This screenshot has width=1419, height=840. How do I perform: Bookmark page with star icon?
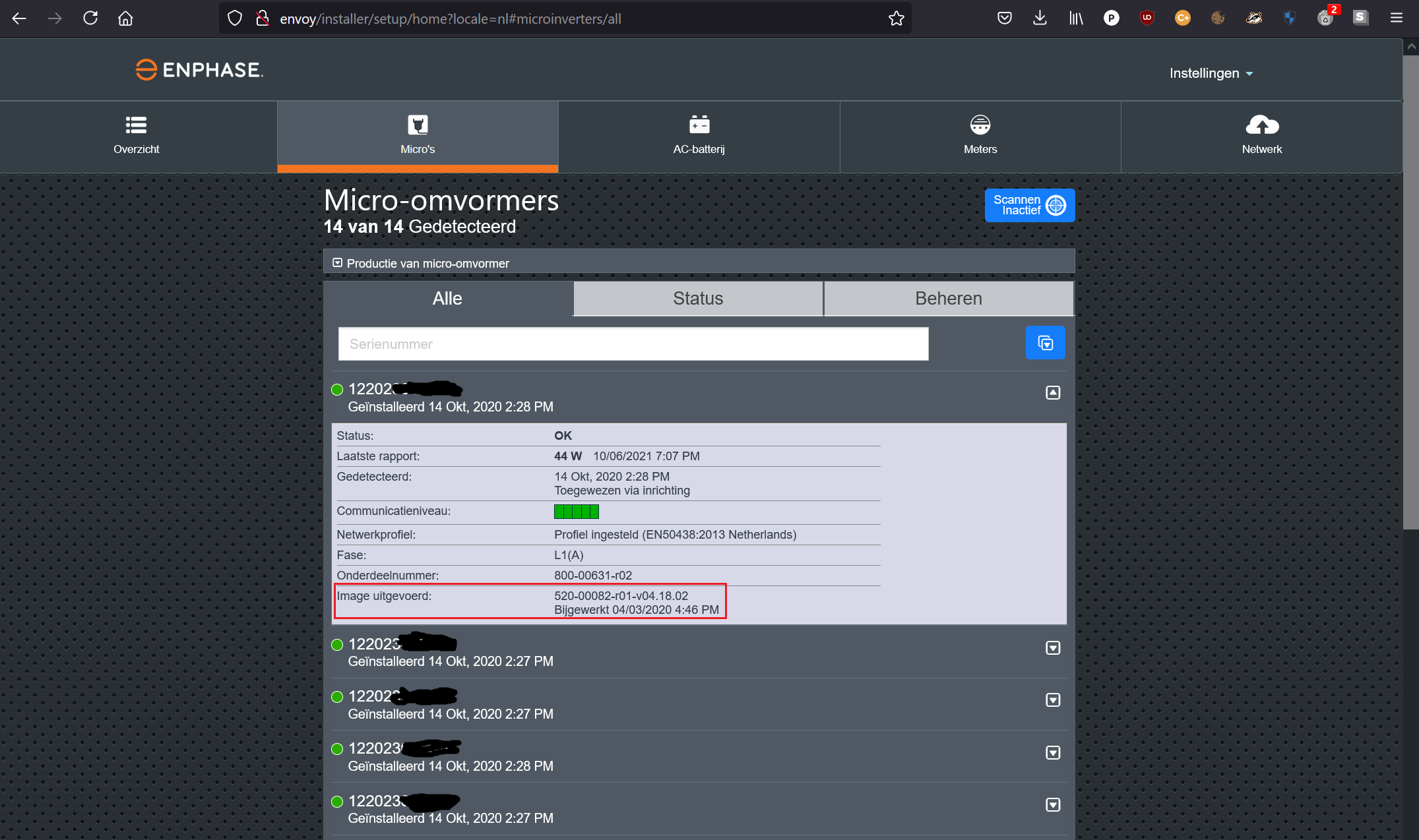[x=896, y=18]
